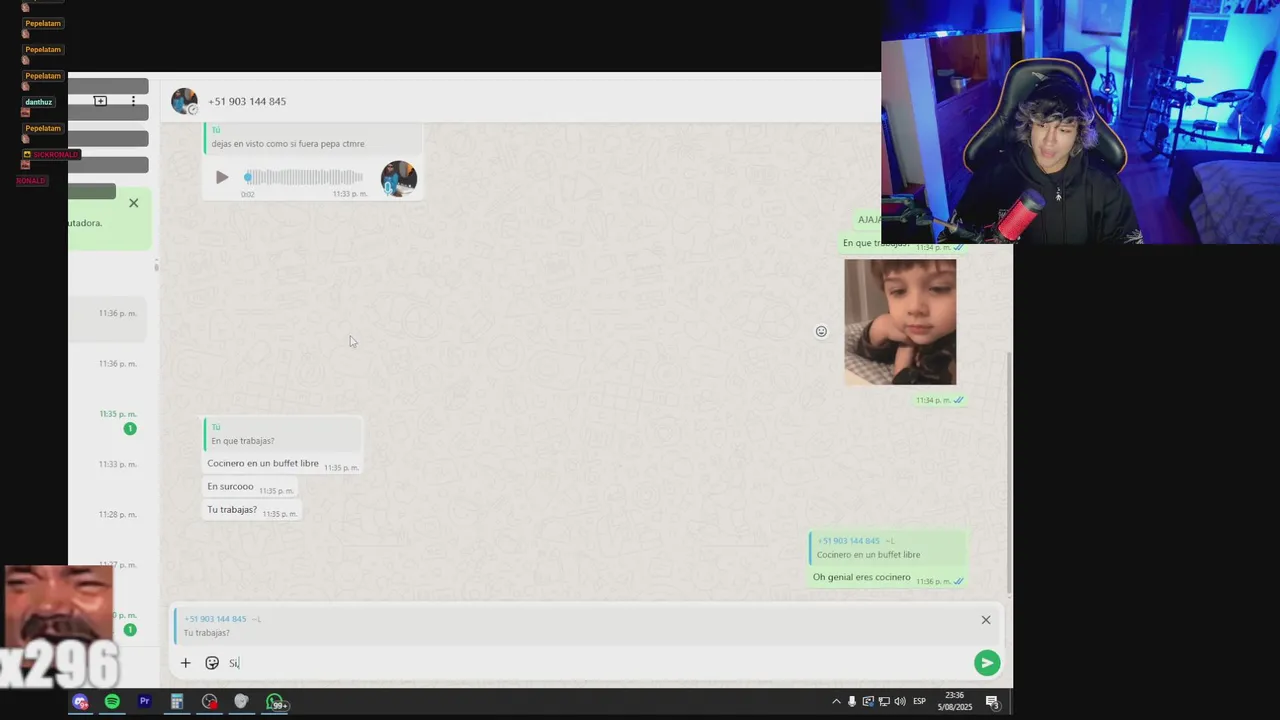Jump to quoted "En que trabajas?" in reply
The height and width of the screenshot is (720, 1280).
283,435
